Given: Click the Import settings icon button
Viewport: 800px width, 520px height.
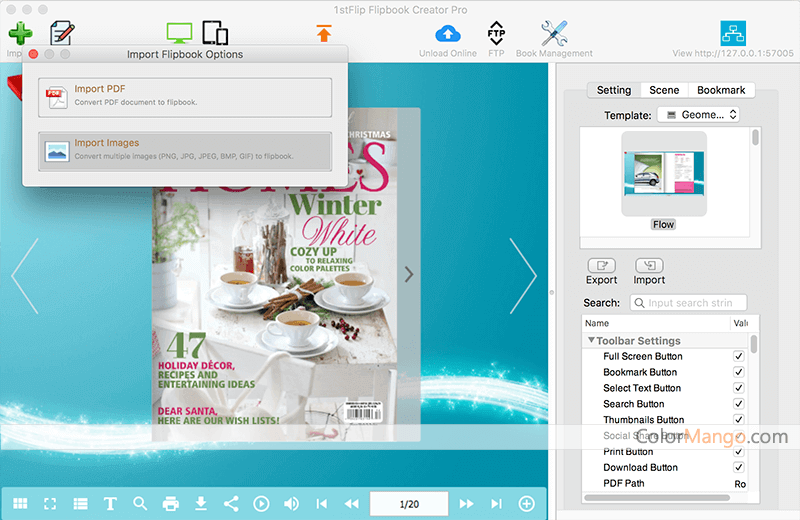Looking at the screenshot, I should [649, 265].
